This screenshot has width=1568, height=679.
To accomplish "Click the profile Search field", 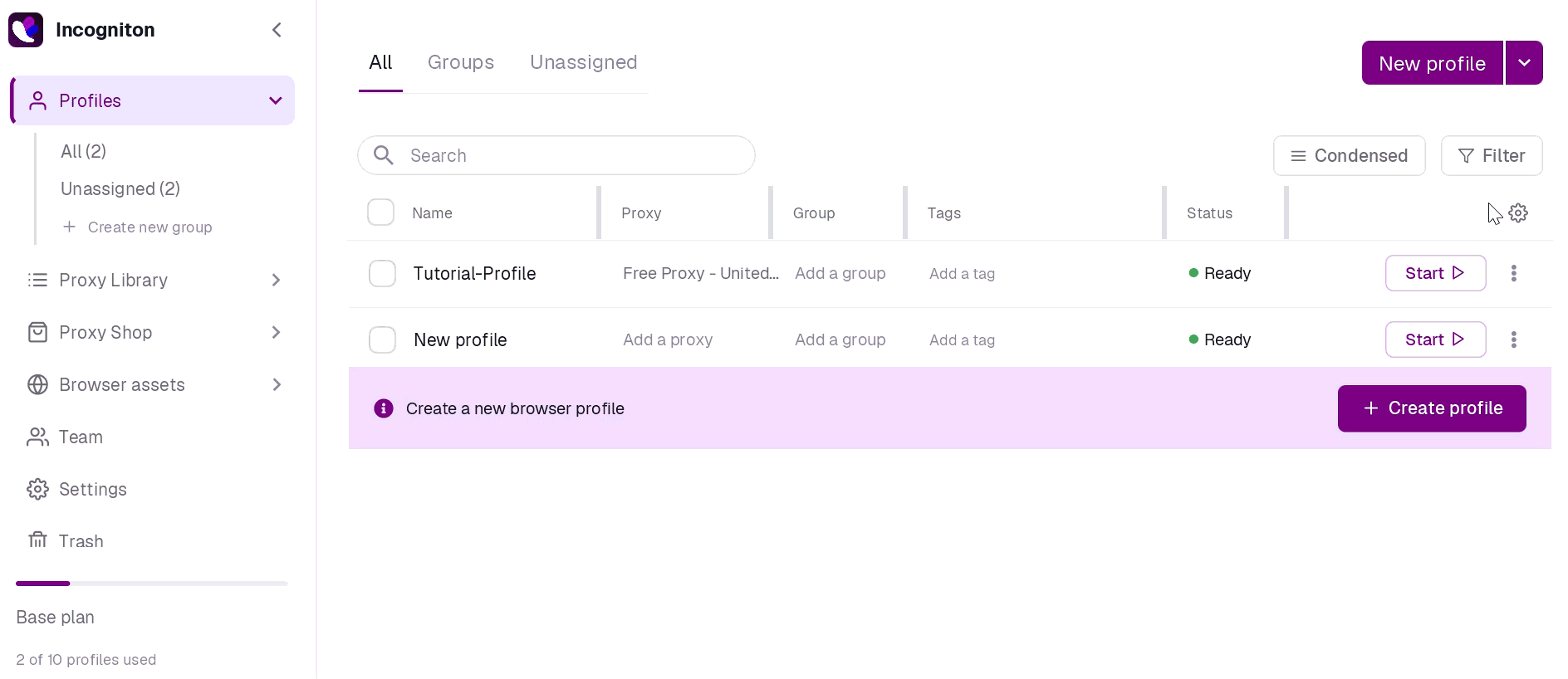I will tap(556, 155).
